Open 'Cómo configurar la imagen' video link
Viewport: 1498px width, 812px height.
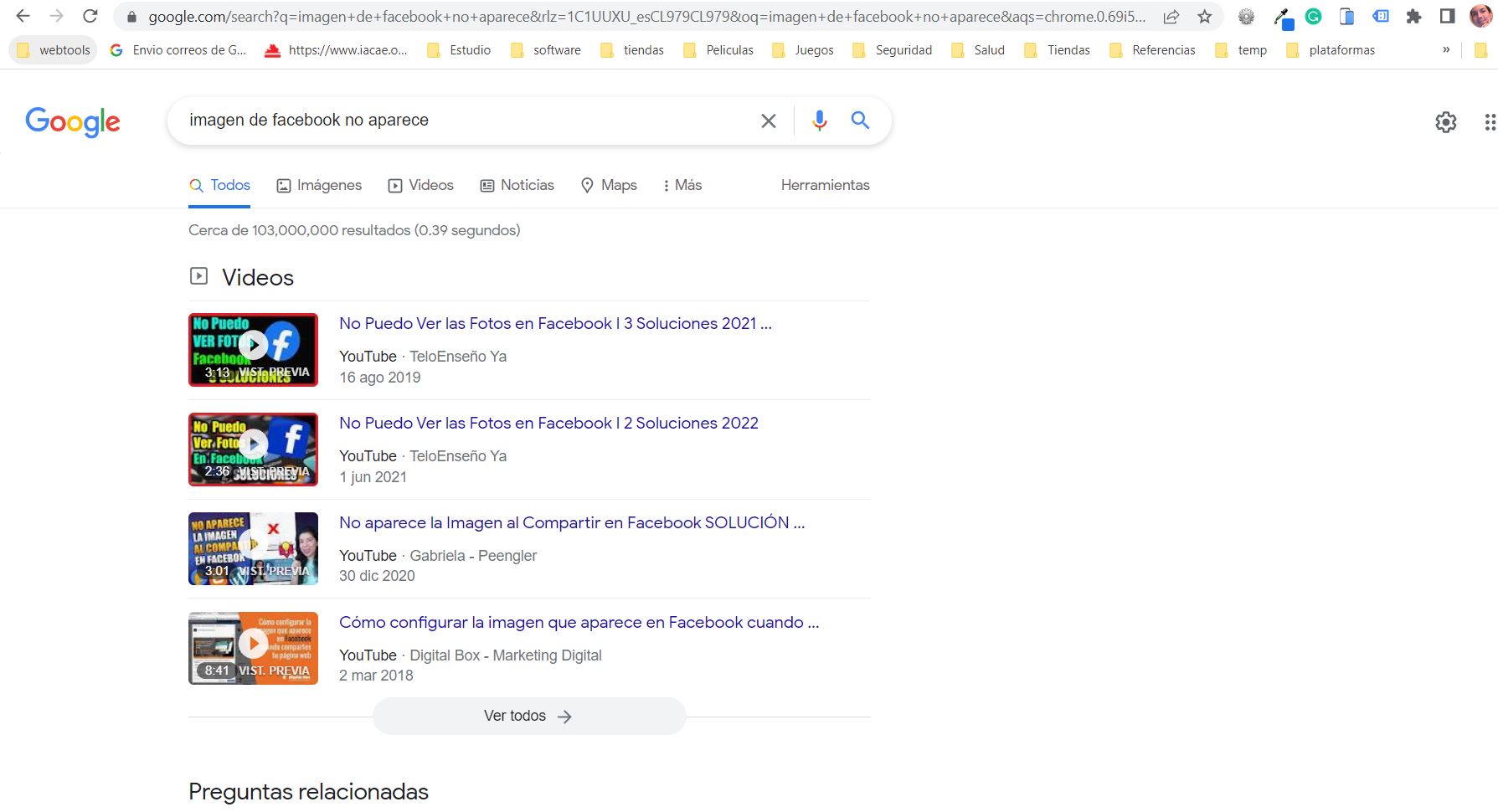coord(579,623)
